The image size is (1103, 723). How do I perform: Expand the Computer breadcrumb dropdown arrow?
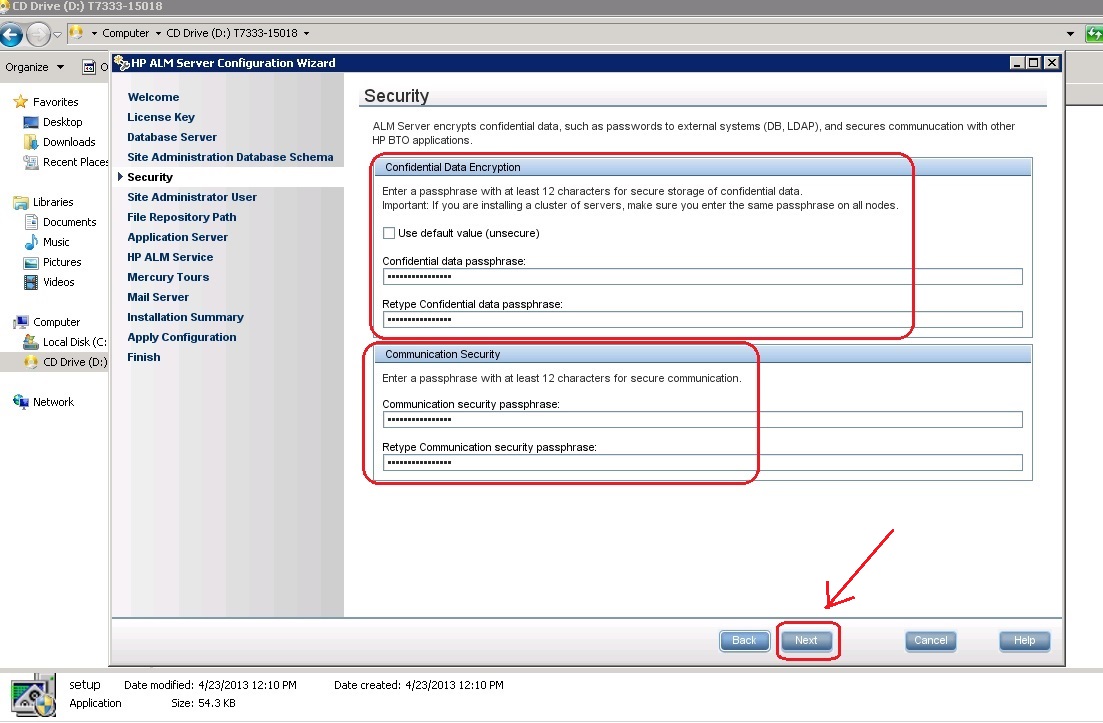click(x=158, y=33)
